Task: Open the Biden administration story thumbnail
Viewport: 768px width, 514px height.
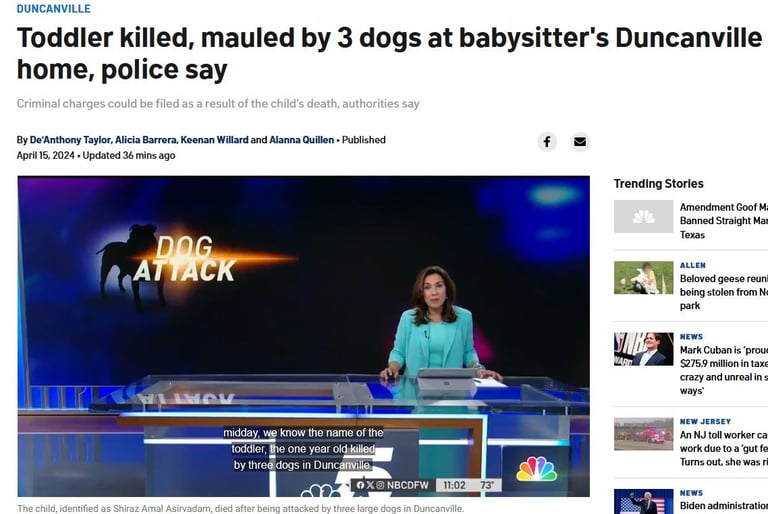Action: tap(644, 501)
